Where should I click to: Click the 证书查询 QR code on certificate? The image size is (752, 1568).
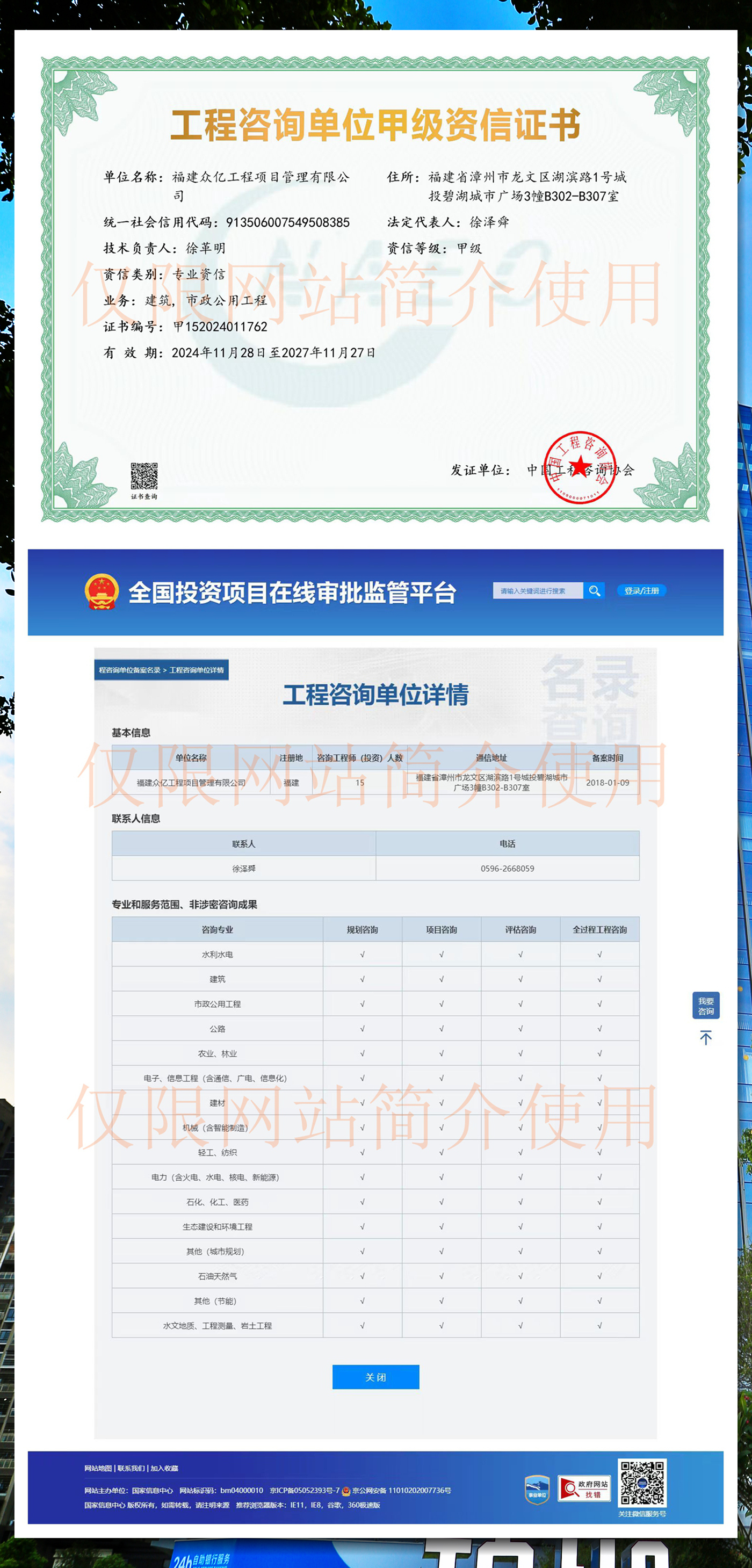(x=144, y=476)
